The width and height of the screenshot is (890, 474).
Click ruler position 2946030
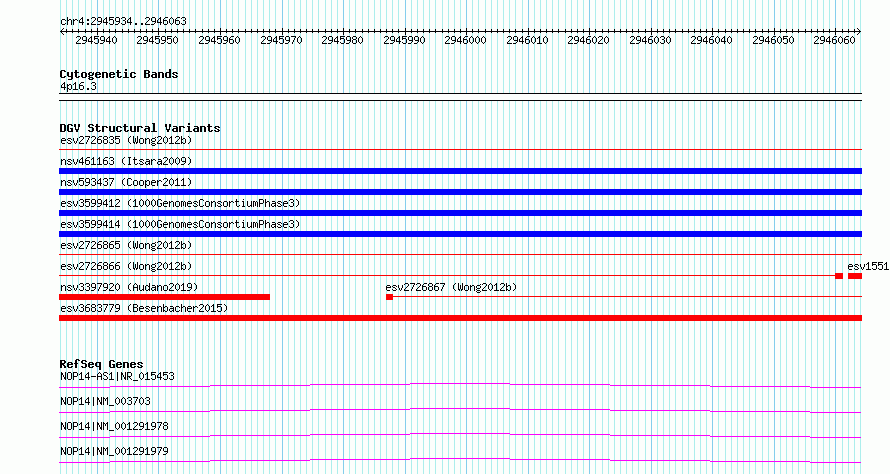pos(650,40)
